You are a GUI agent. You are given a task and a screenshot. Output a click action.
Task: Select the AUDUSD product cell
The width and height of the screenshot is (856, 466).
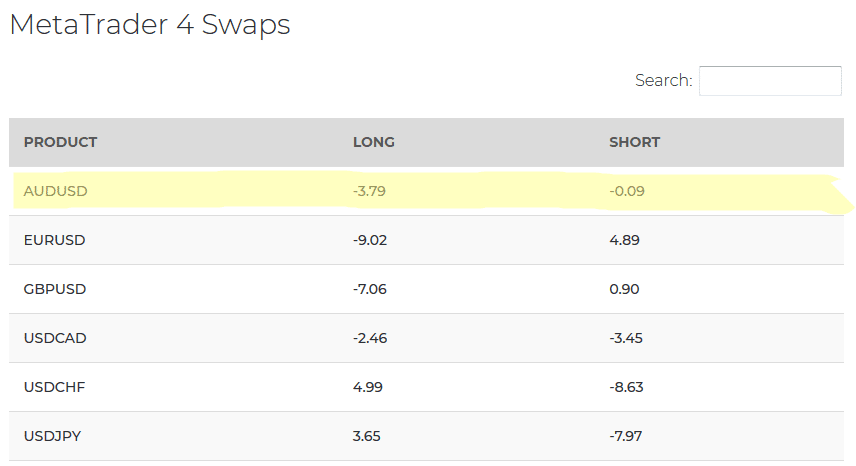point(56,191)
